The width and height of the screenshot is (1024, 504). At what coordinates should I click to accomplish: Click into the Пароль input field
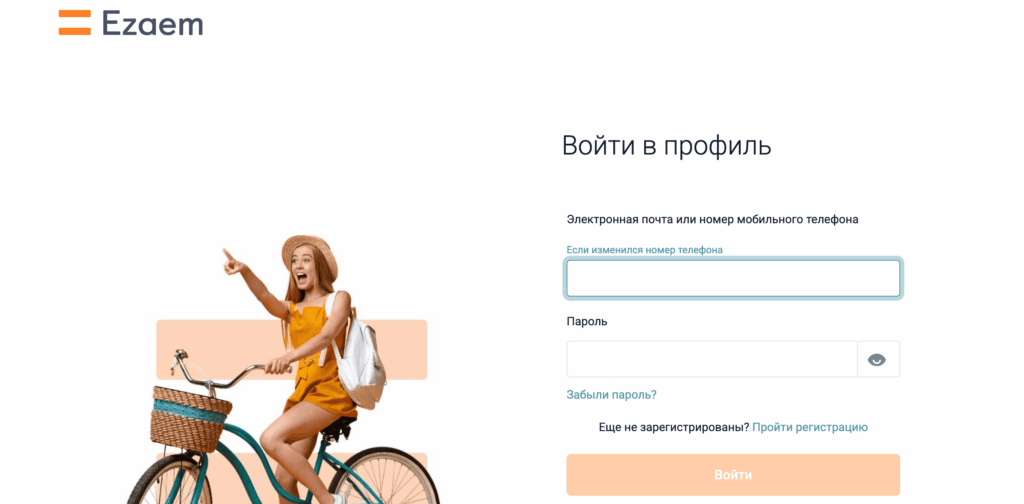point(712,359)
